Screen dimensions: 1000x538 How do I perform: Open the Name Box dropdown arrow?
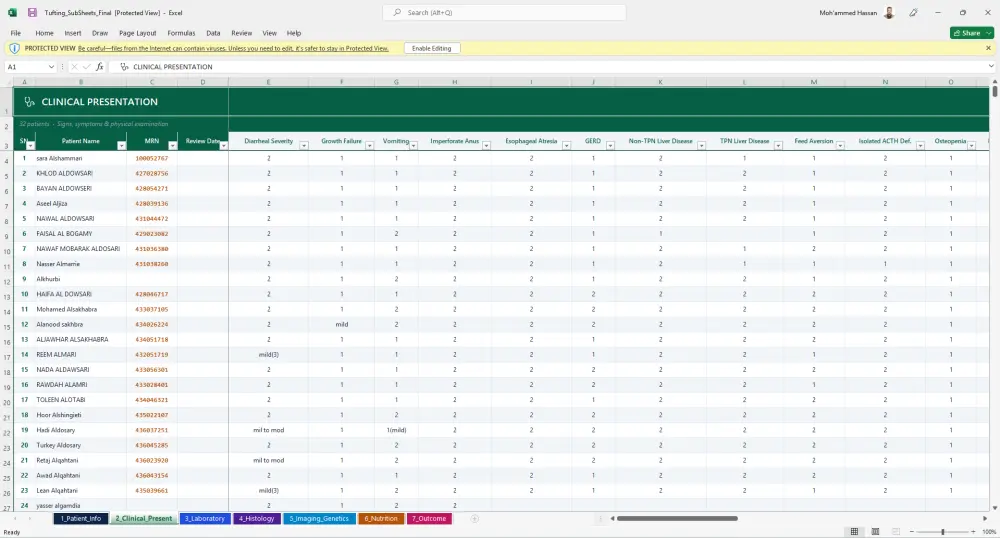click(x=51, y=67)
